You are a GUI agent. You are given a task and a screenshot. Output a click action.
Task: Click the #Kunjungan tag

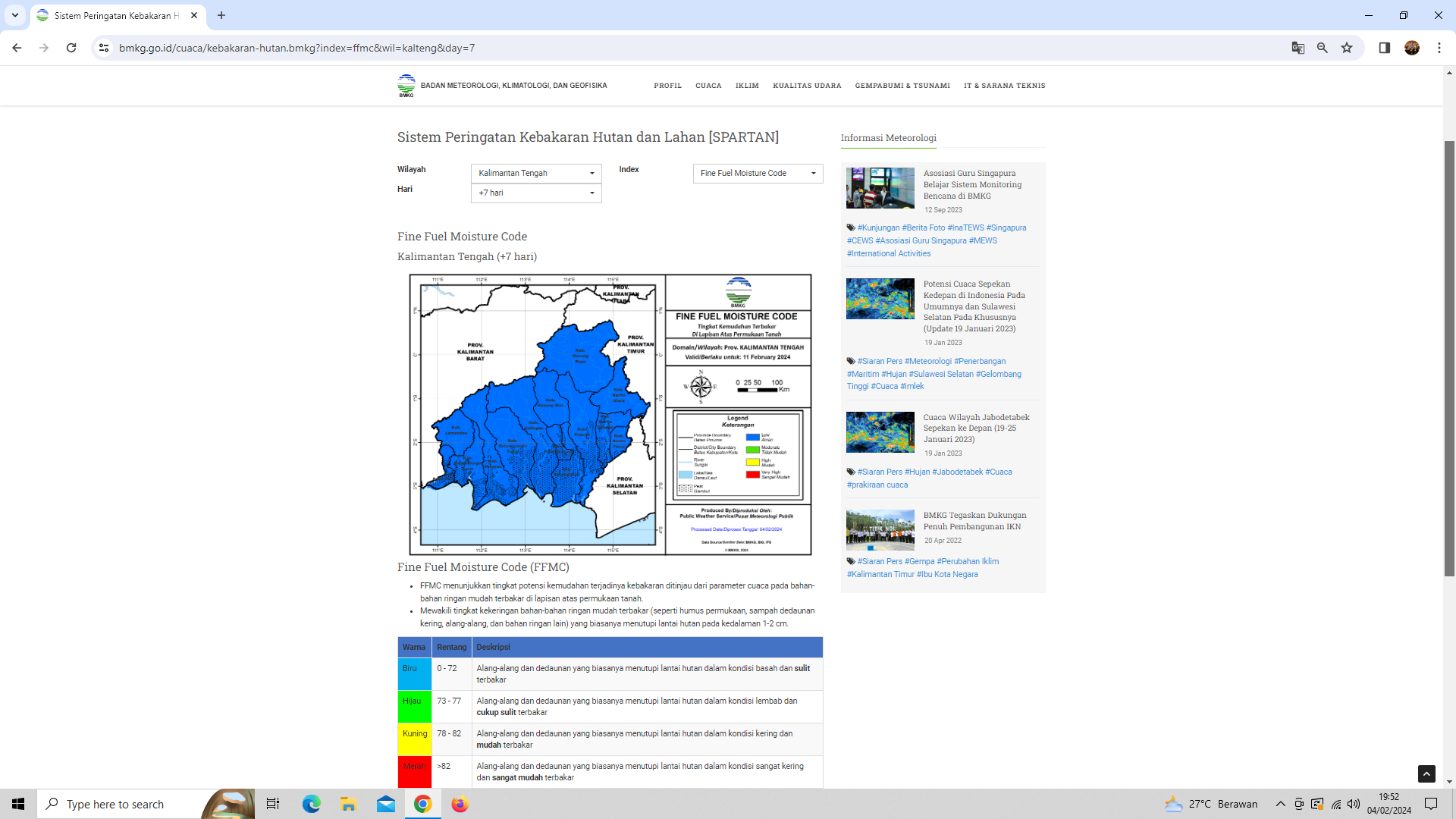(x=878, y=227)
